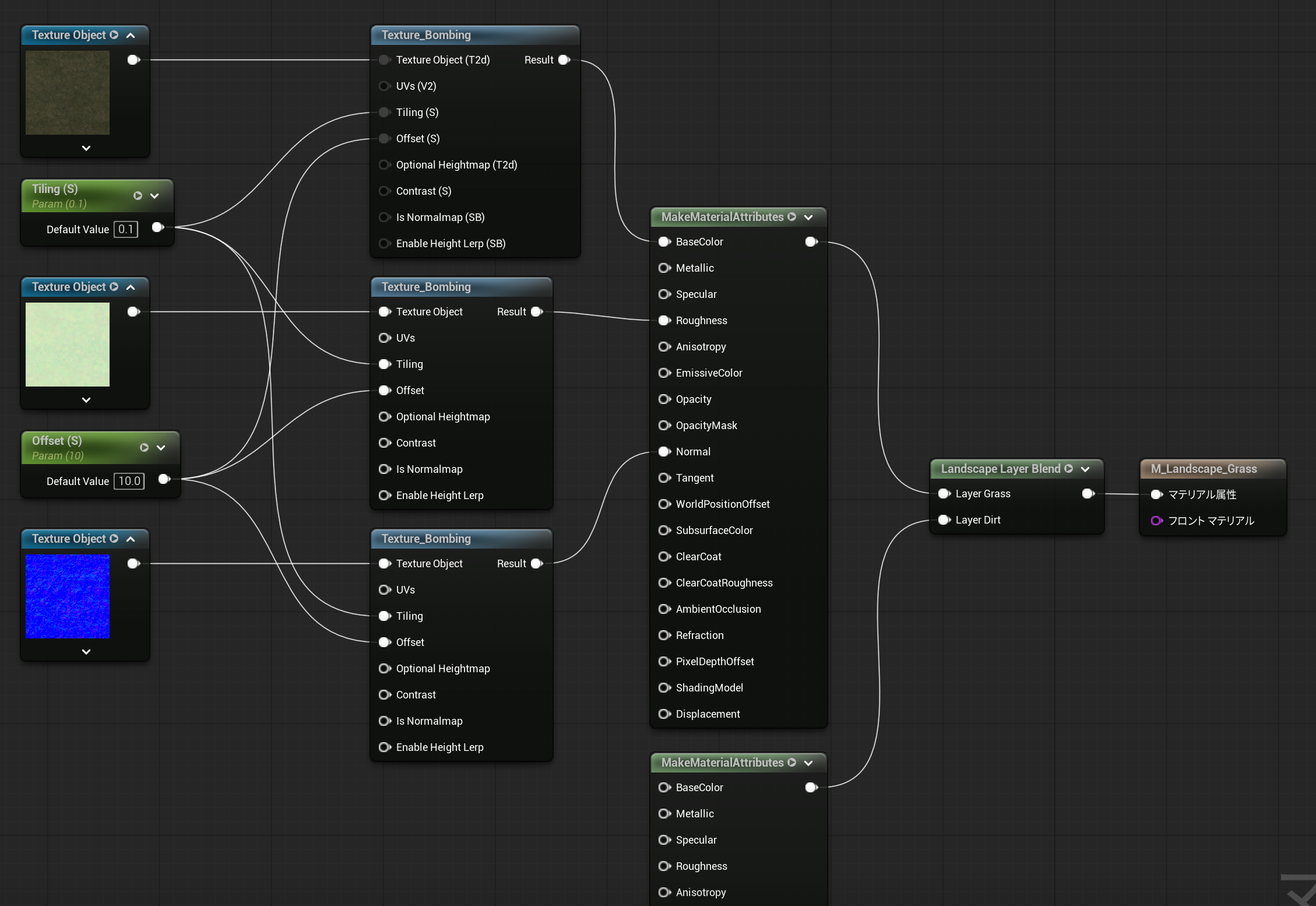The image size is (1316, 906).
Task: Select the M_Landscape_Grass node title
Action: [x=1204, y=469]
